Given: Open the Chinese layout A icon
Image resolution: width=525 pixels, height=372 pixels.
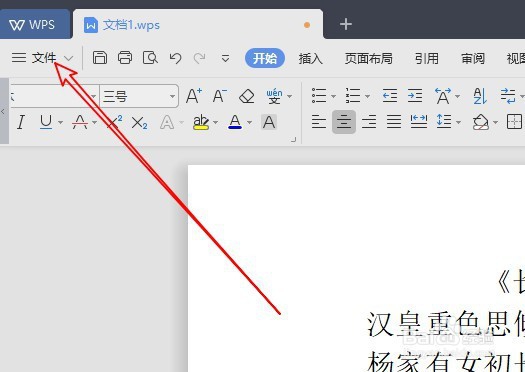Looking at the screenshot, I should pyautogui.click(x=443, y=96).
